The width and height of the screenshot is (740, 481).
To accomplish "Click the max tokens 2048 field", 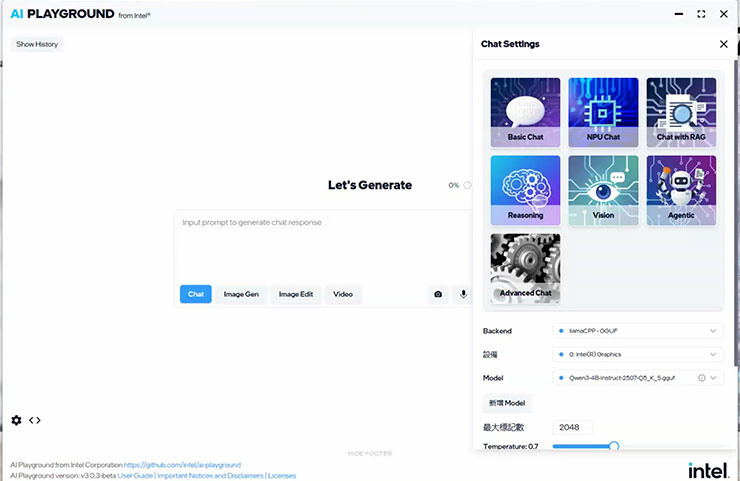I will click(x=573, y=427).
